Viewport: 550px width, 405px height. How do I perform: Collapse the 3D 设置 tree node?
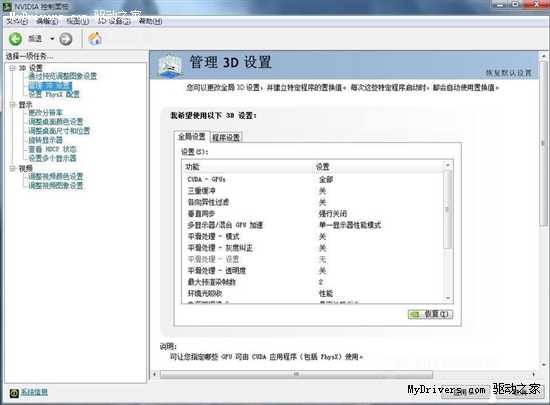[x=13, y=68]
